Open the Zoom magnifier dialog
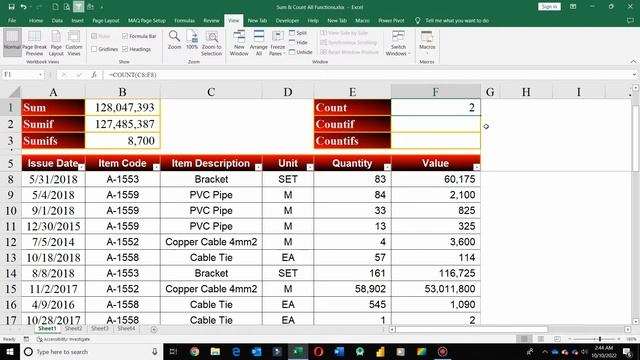 pyautogui.click(x=174, y=40)
